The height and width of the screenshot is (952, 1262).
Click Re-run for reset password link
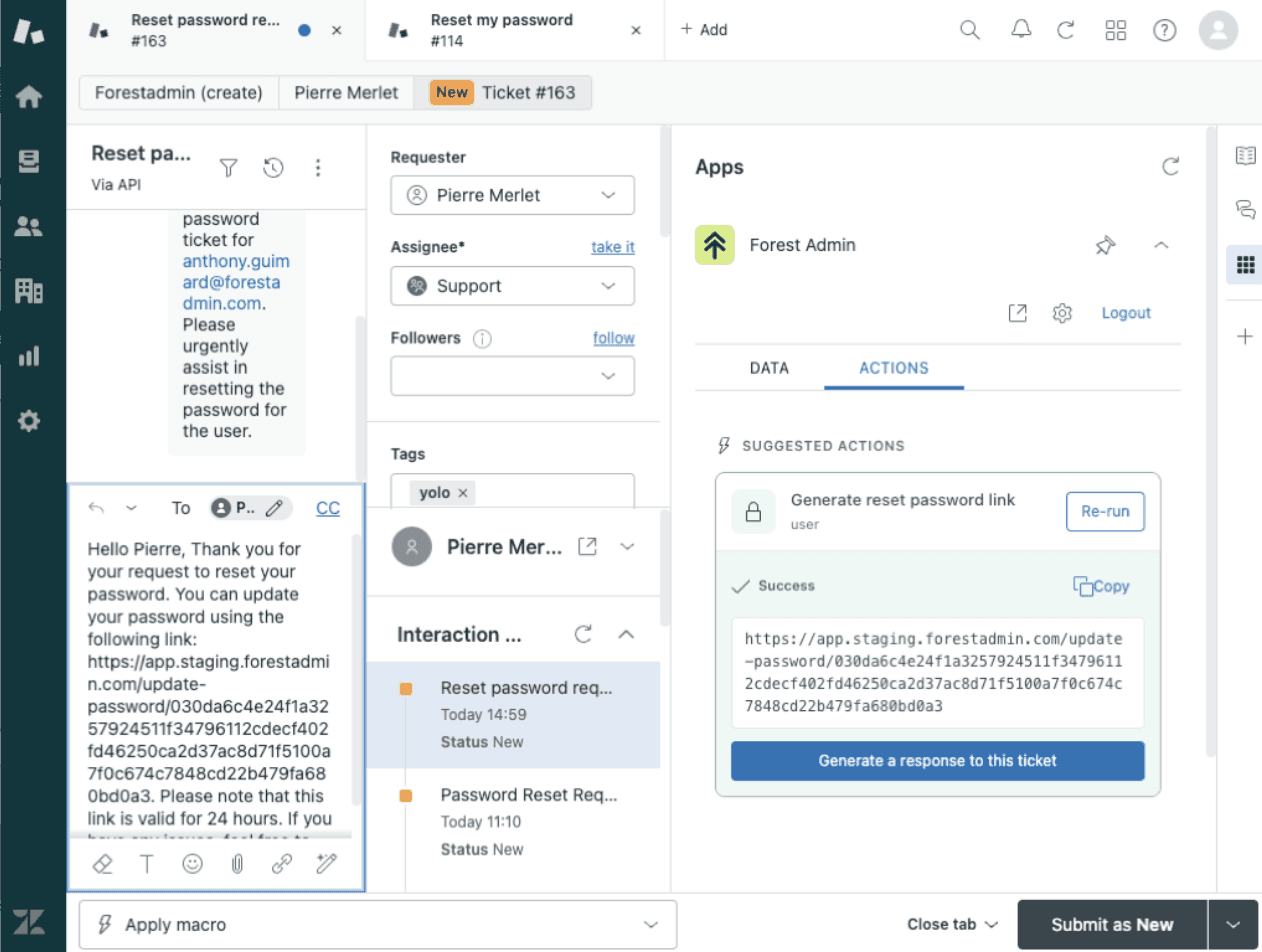[1105, 511]
